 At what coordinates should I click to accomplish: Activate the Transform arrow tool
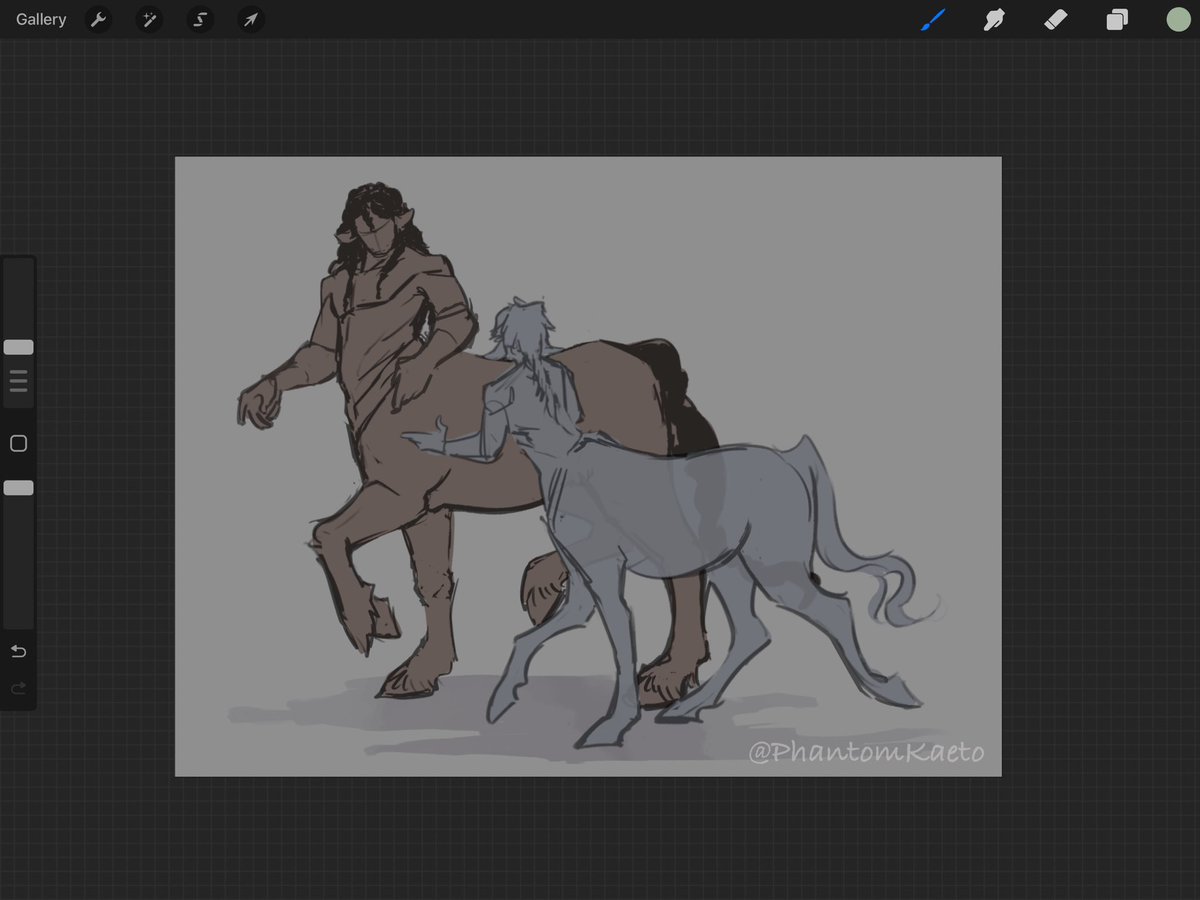point(251,19)
